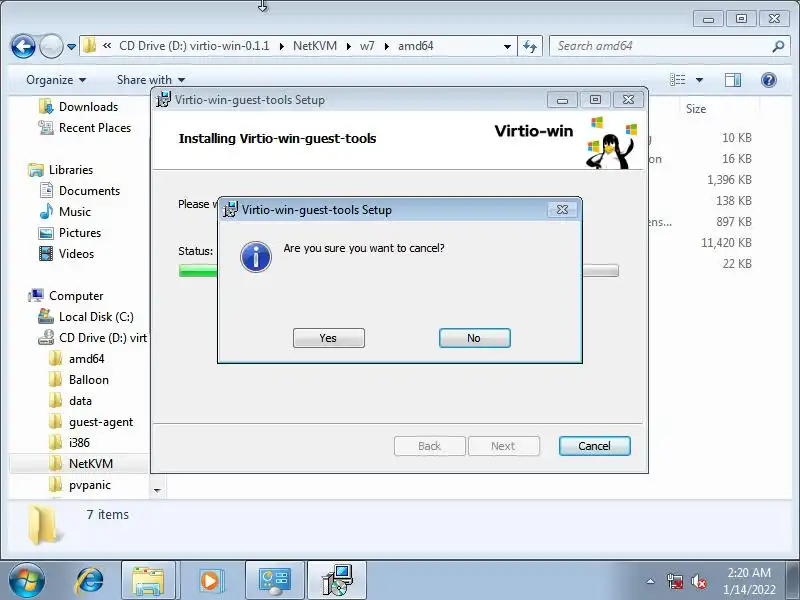
Task: Click No in the cancel dialog
Action: click(x=474, y=338)
